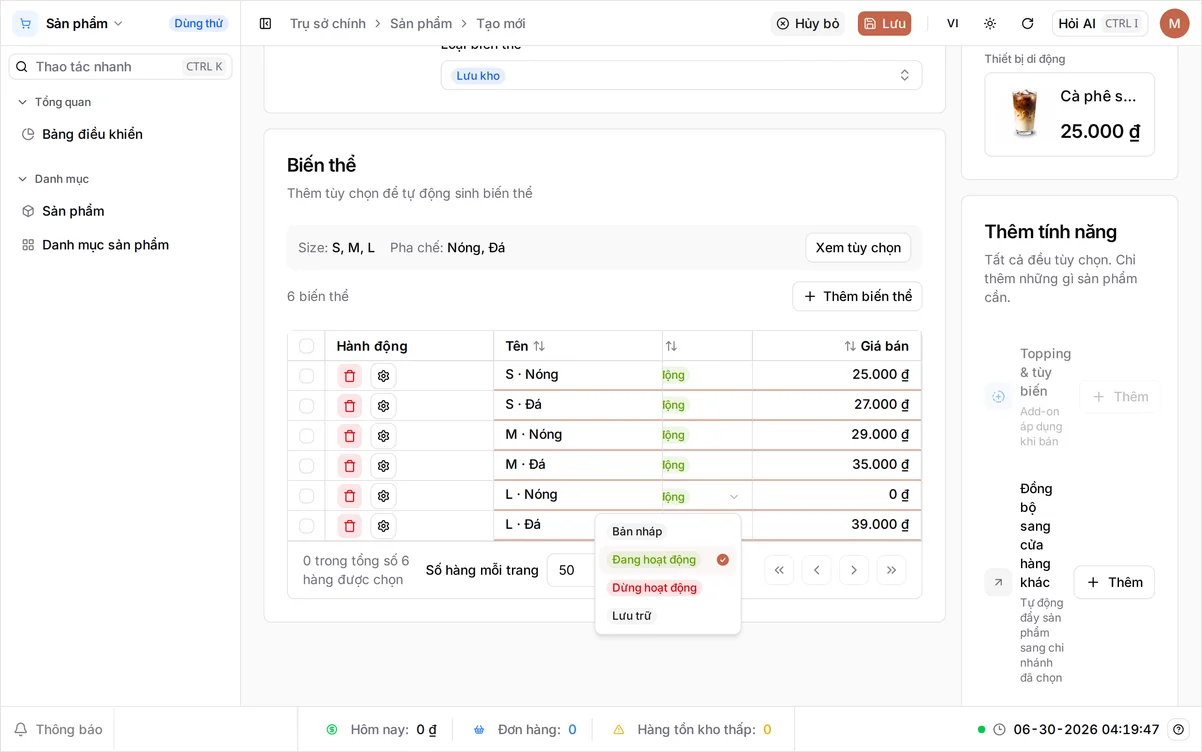Click Thêm biến thể button
The width and height of the screenshot is (1202, 752).
coord(857,297)
